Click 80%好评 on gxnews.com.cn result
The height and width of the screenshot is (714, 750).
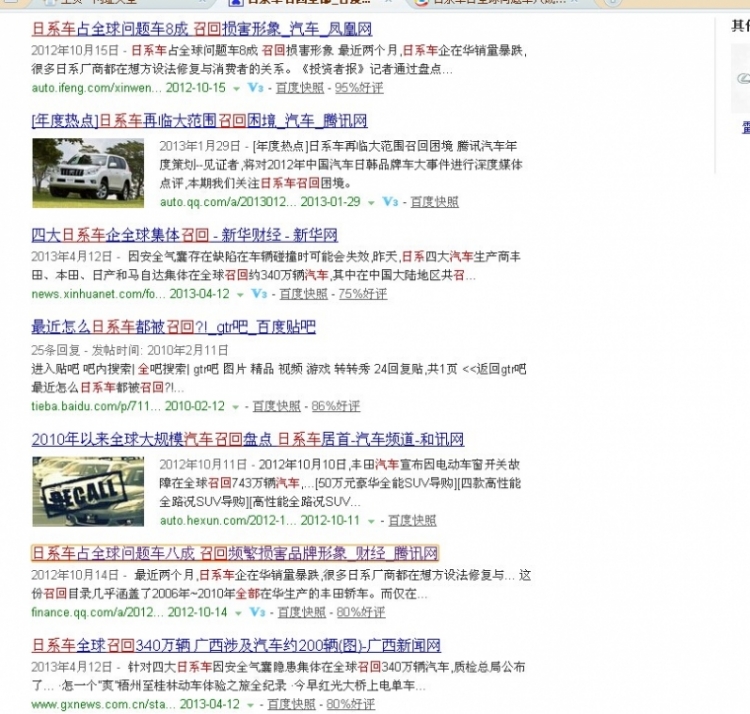pyautogui.click(x=351, y=704)
